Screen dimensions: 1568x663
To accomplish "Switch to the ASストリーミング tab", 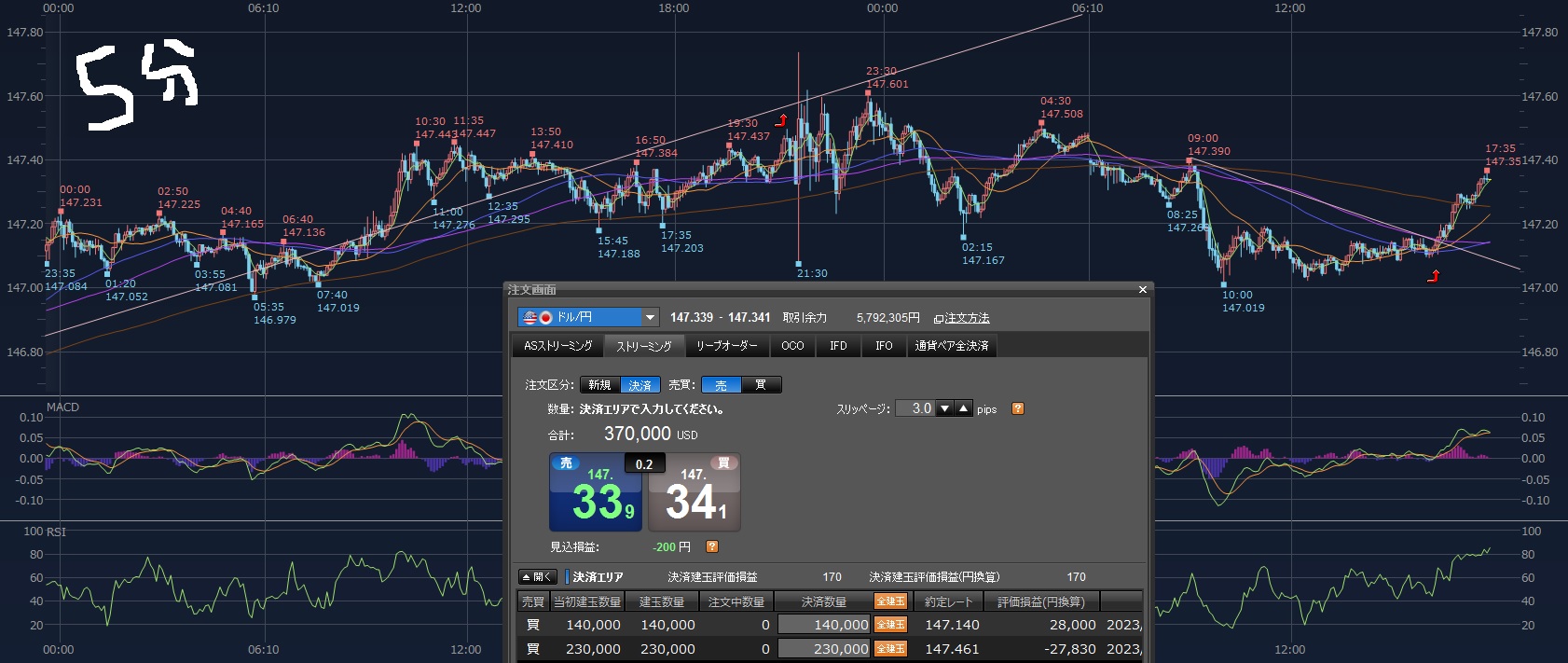I will pos(557,346).
